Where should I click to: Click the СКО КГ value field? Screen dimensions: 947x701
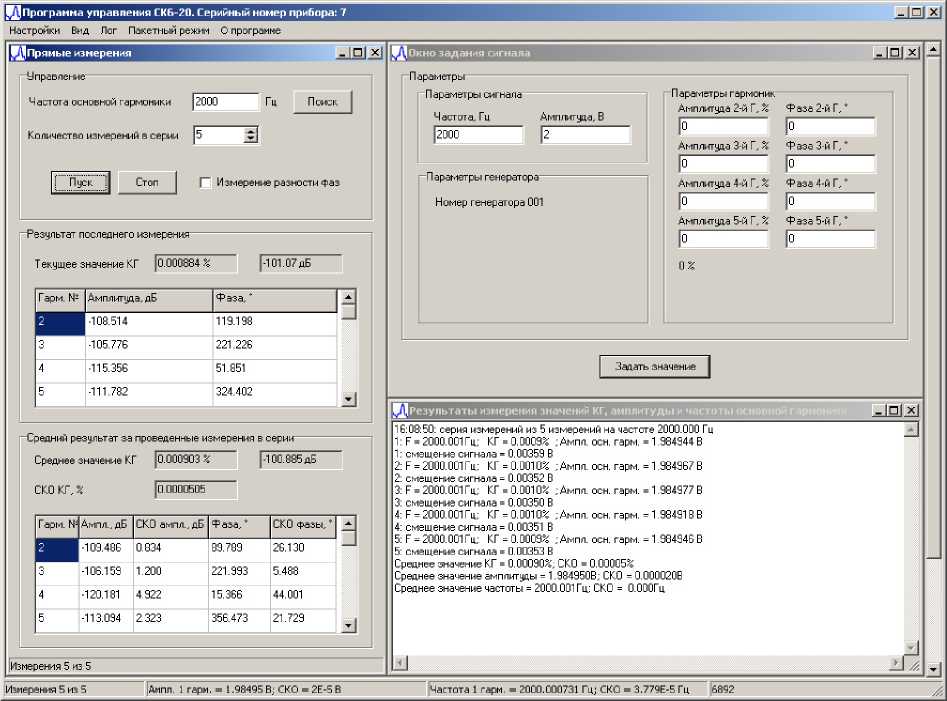[196, 490]
